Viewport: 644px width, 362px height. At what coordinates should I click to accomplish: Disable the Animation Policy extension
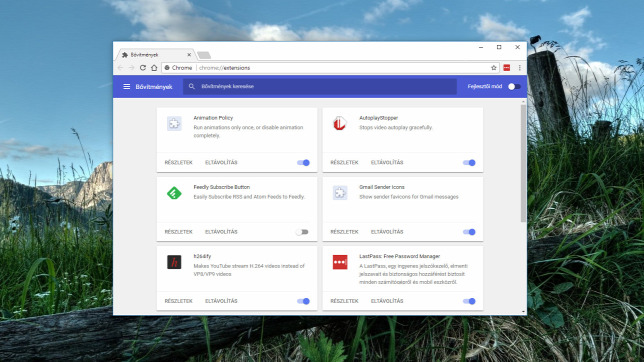pyautogui.click(x=304, y=163)
